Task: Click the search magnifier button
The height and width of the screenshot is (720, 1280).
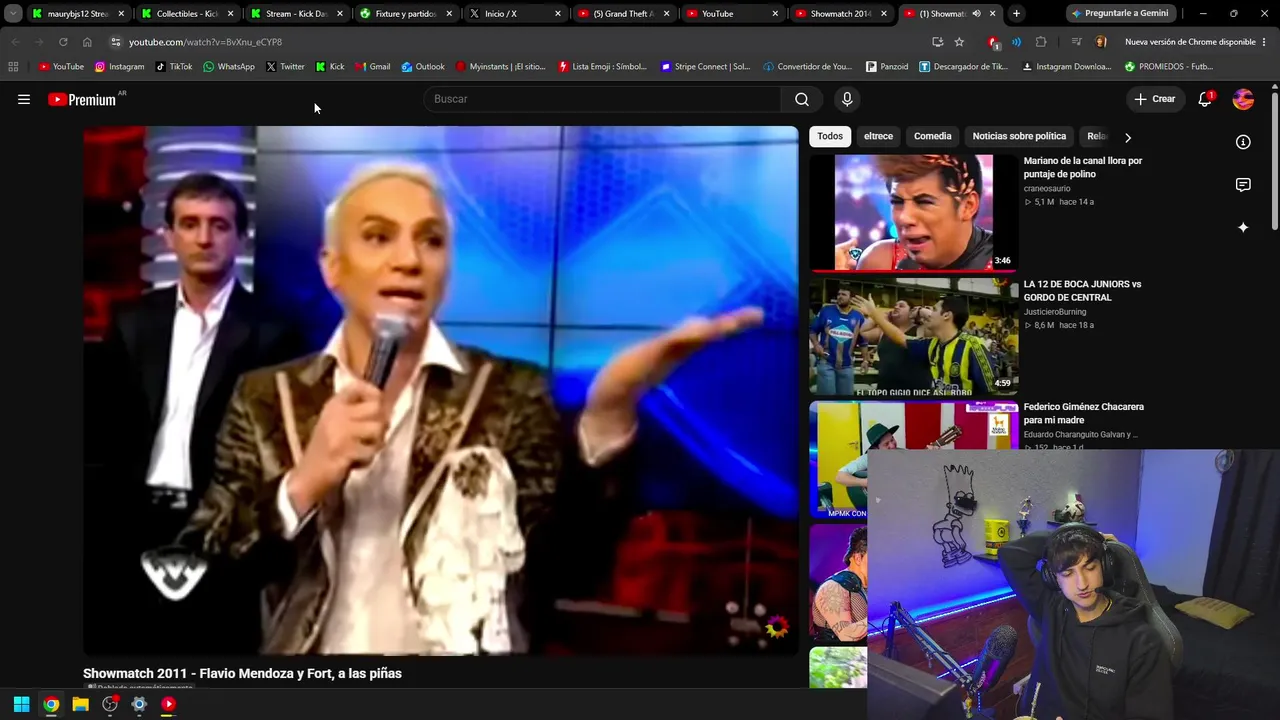Action: coord(802,99)
